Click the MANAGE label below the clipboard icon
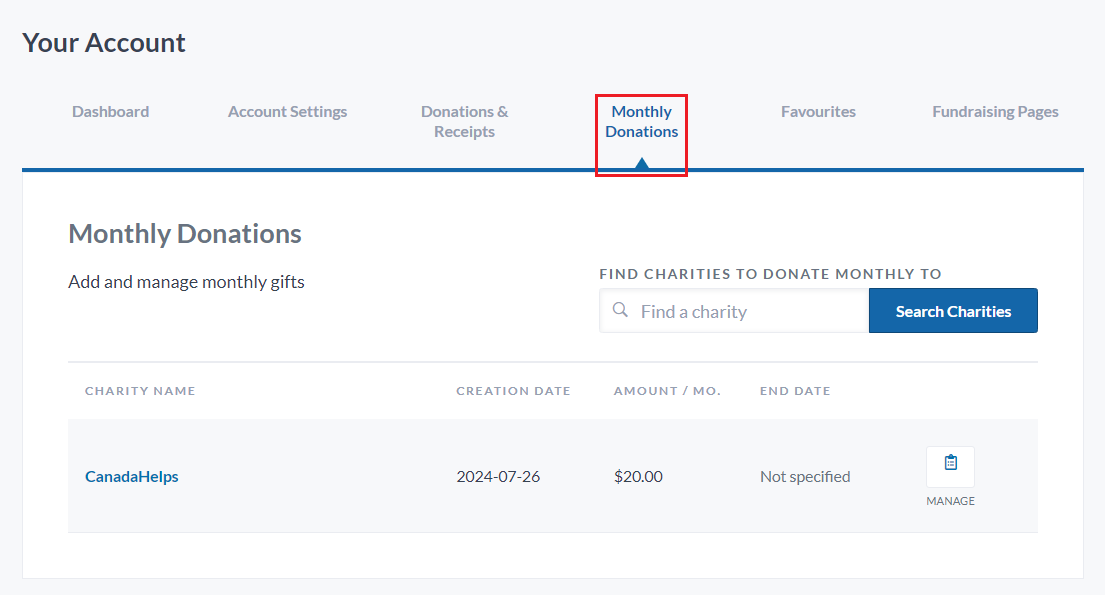This screenshot has width=1105, height=595. point(950,500)
